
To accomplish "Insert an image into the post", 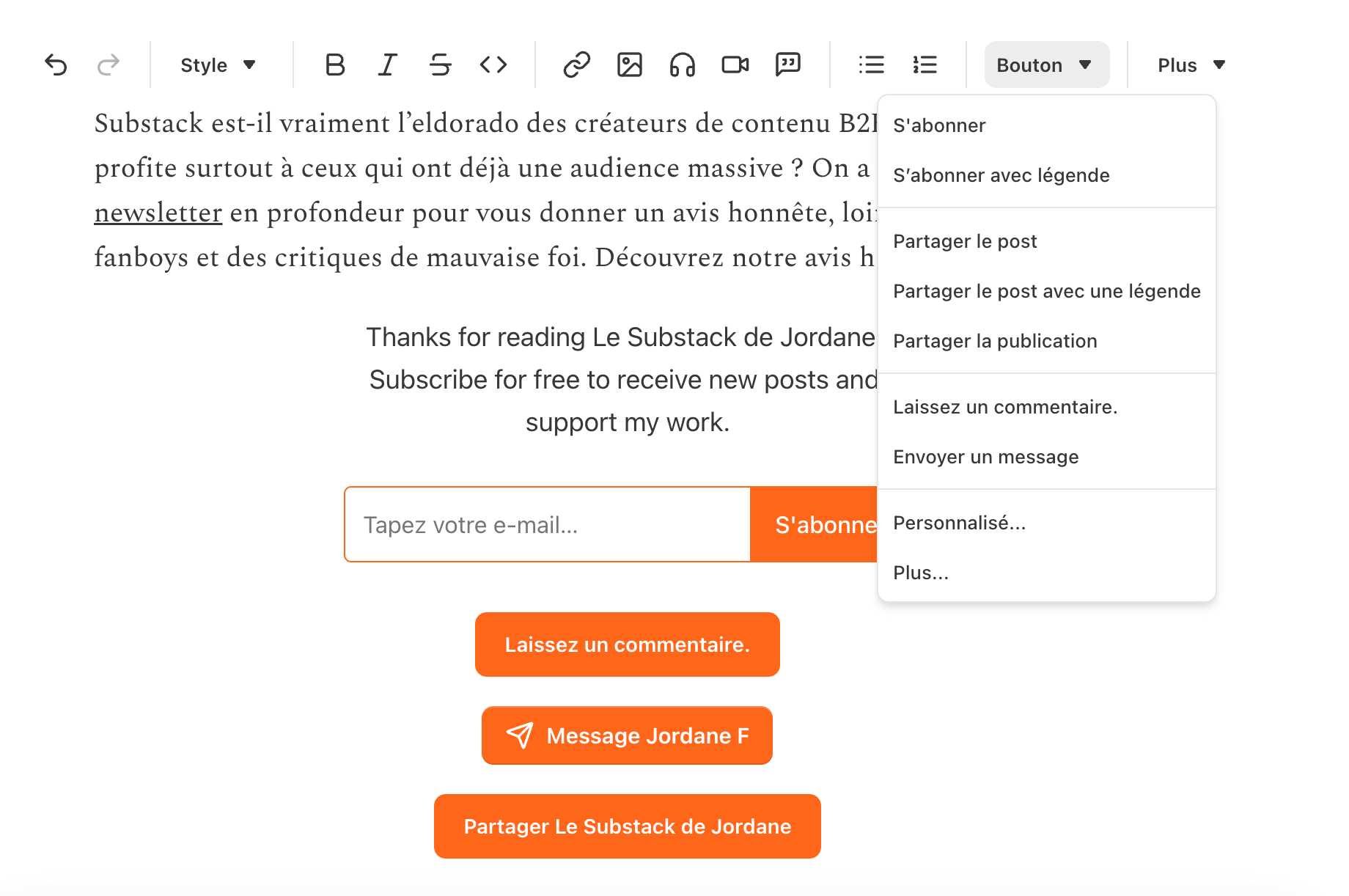I will pos(630,65).
